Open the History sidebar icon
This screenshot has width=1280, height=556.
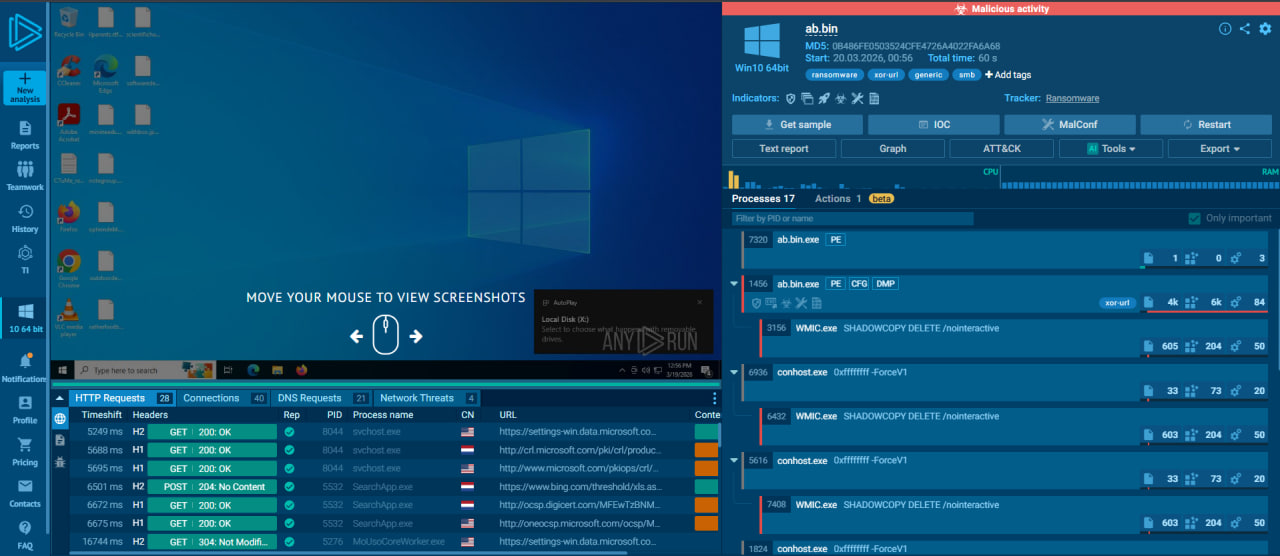(x=25, y=217)
